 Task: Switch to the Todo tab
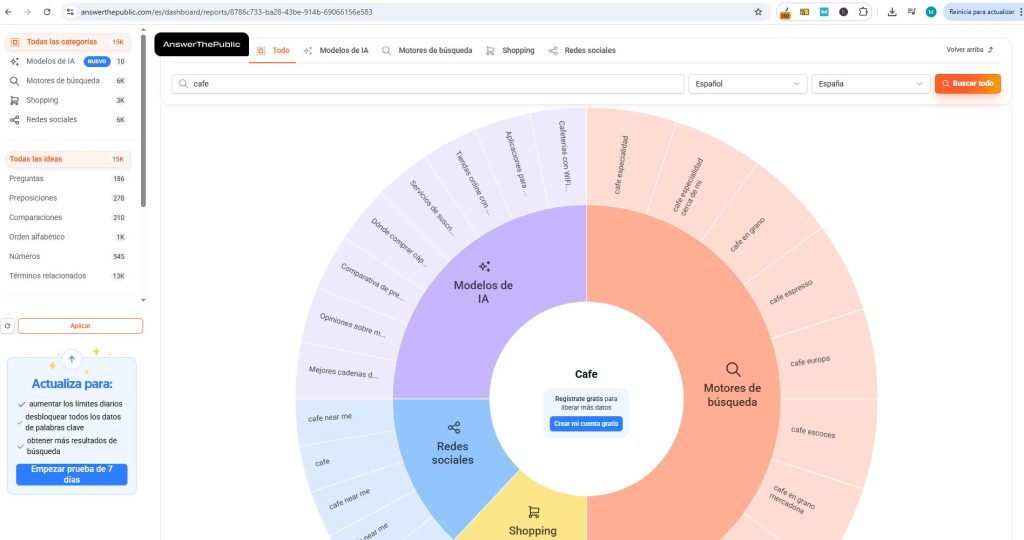(x=273, y=50)
